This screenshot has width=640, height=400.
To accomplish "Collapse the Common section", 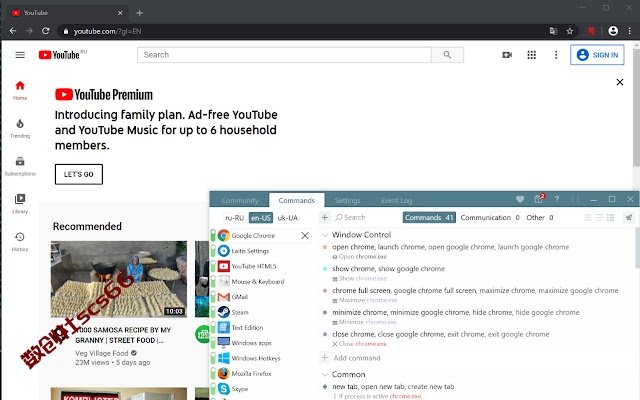I will (325, 375).
